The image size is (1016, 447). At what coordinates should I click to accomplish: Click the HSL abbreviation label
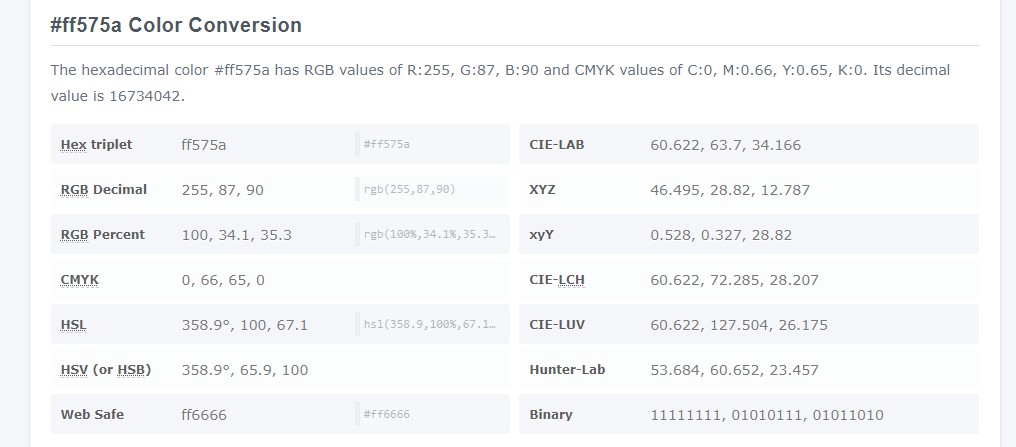click(x=73, y=325)
